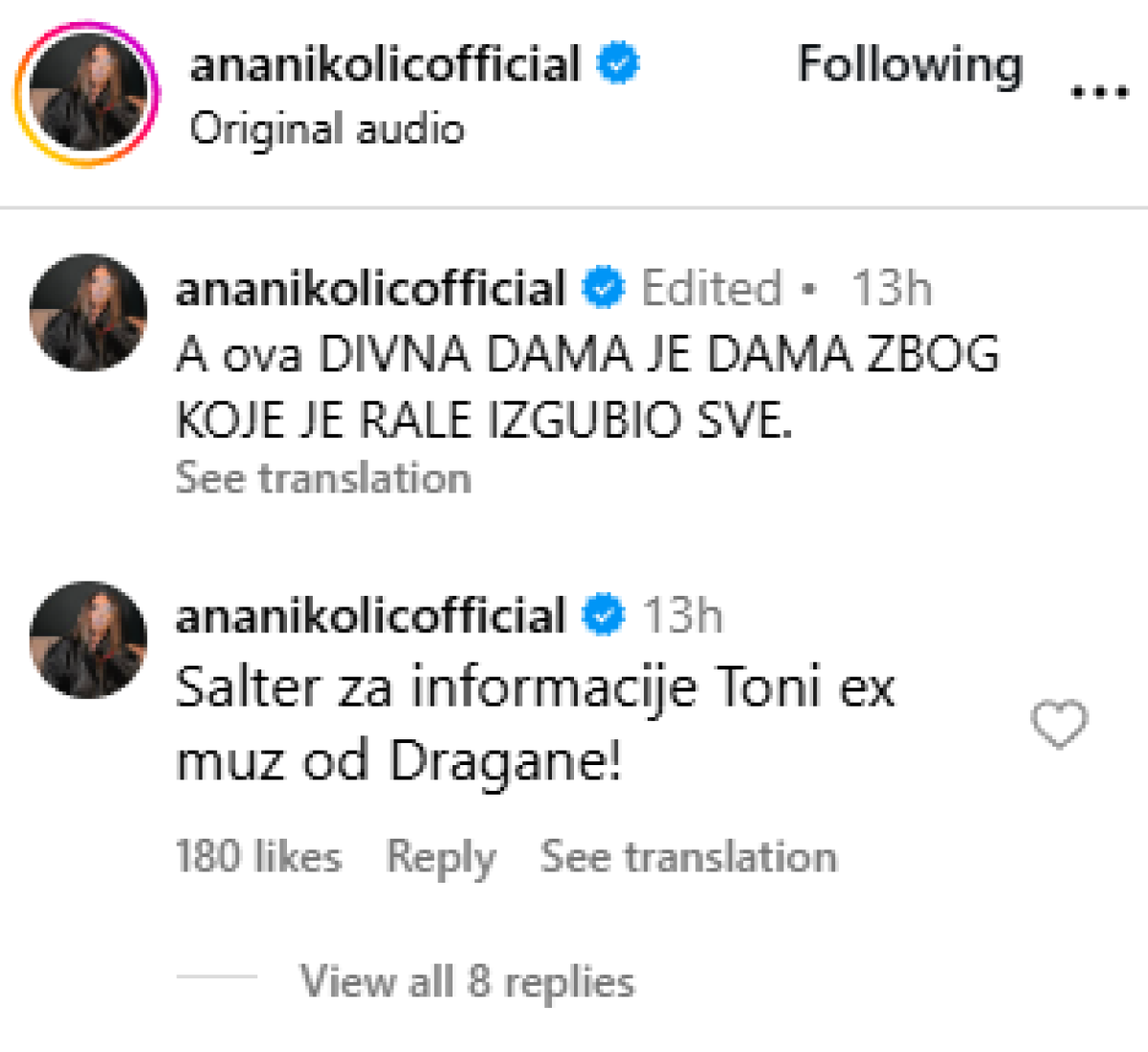
Task: Expand View all 8 replies
Action: (467, 981)
